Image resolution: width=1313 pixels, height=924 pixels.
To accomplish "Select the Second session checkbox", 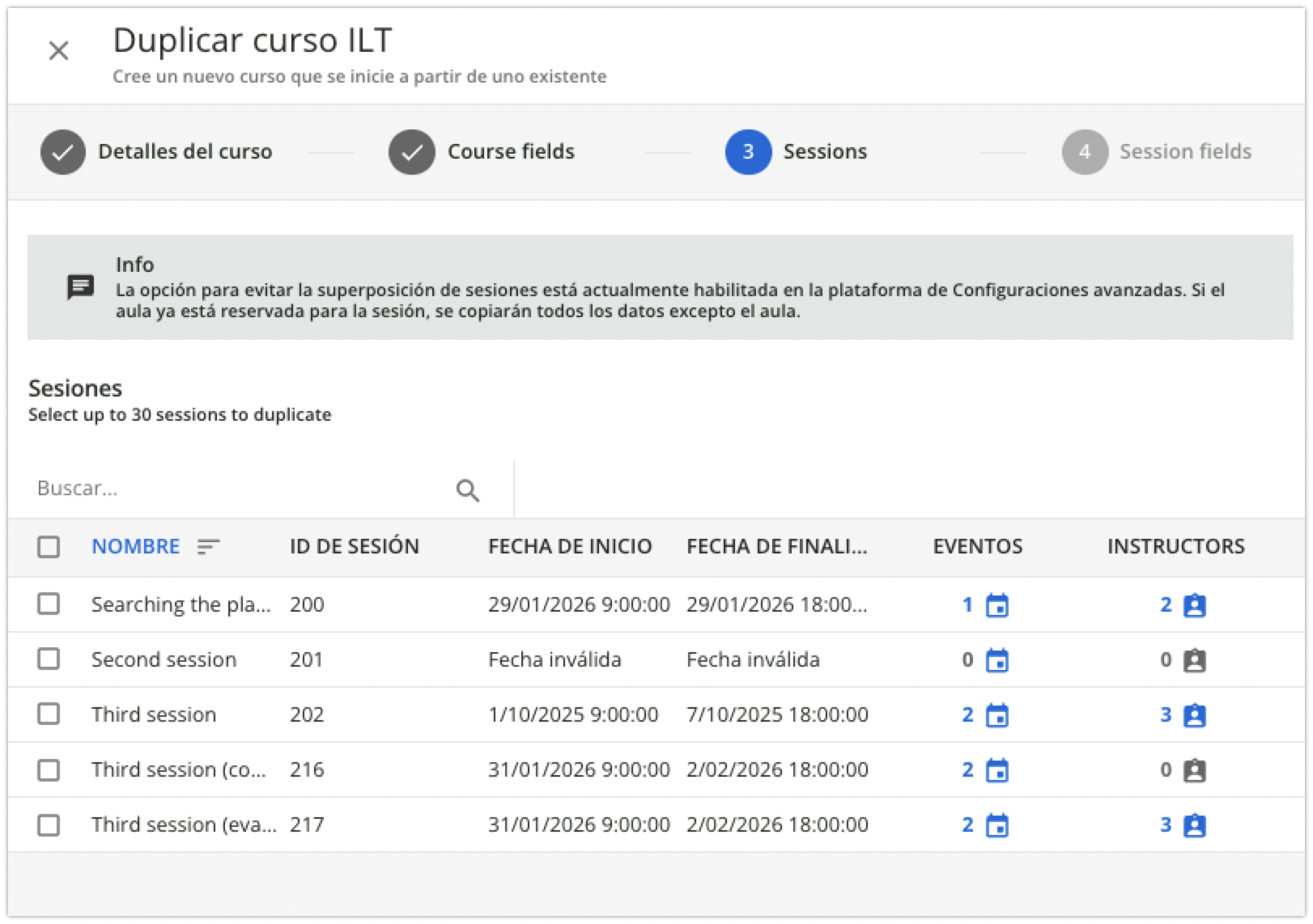I will [x=49, y=659].
